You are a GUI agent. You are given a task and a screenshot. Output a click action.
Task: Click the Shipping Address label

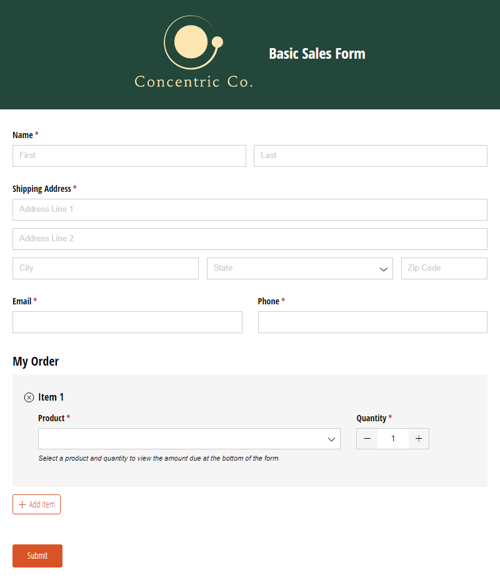click(42, 189)
